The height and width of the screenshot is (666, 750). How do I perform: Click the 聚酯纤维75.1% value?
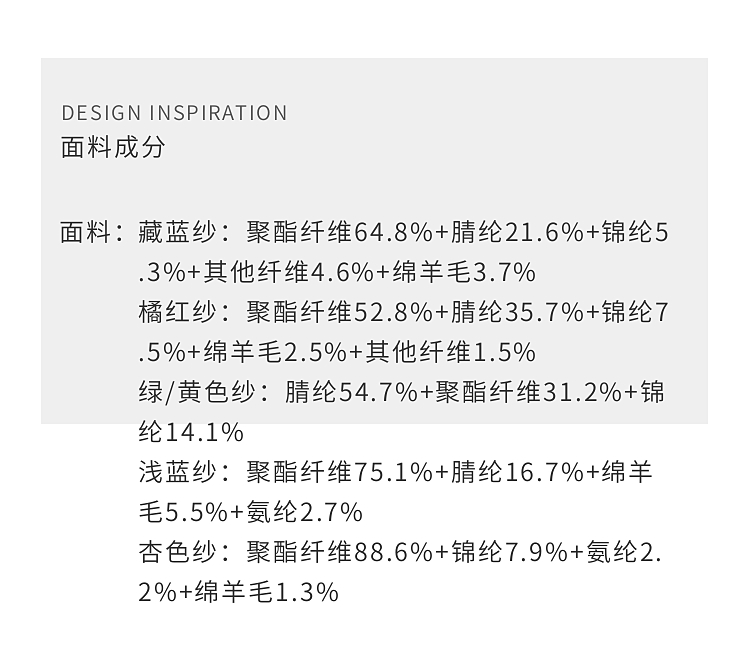[340, 473]
